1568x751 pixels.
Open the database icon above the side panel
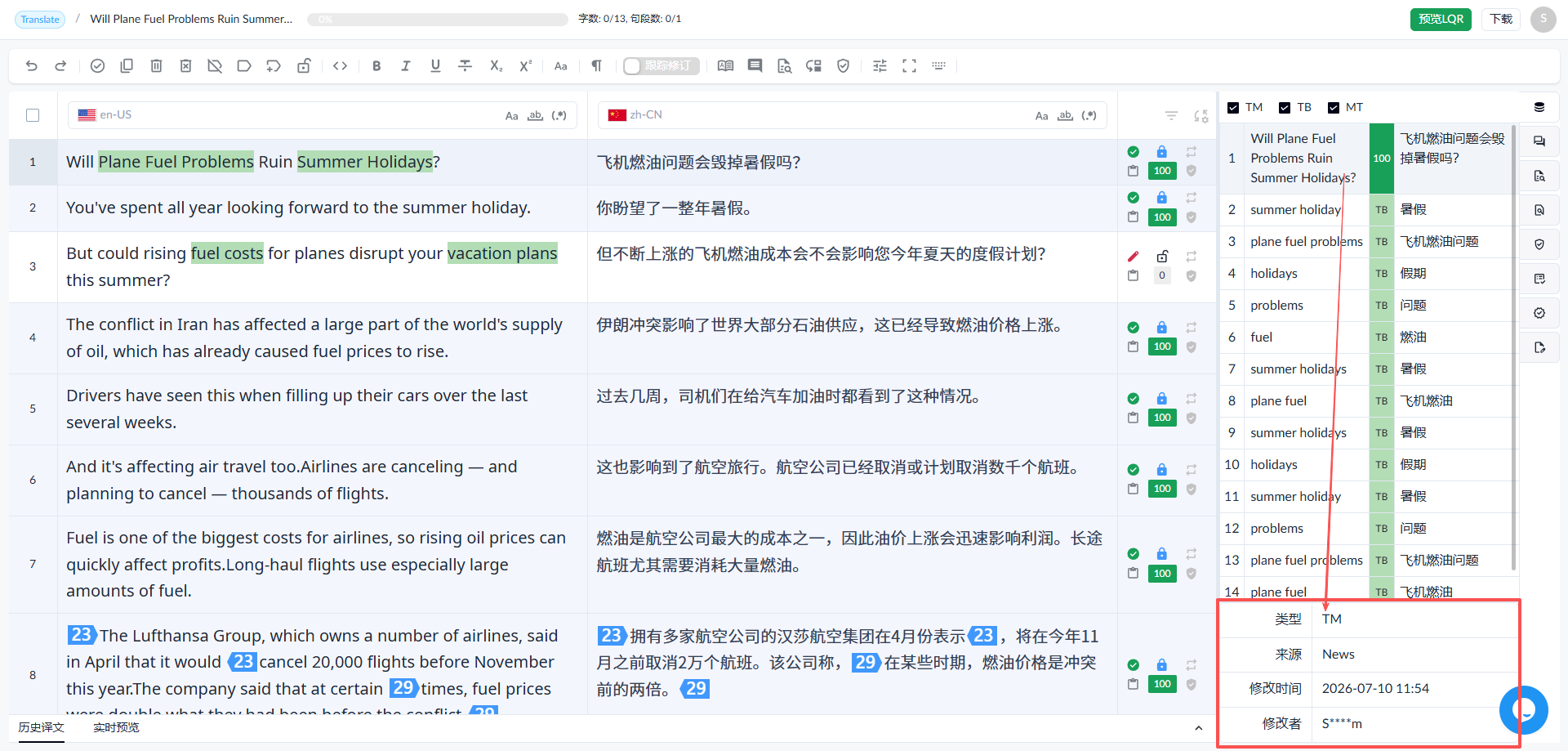tap(1539, 107)
